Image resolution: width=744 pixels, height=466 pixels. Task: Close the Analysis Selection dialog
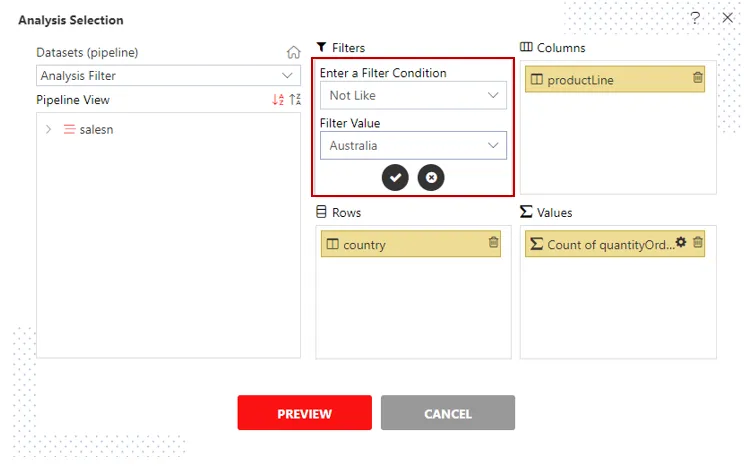[727, 18]
